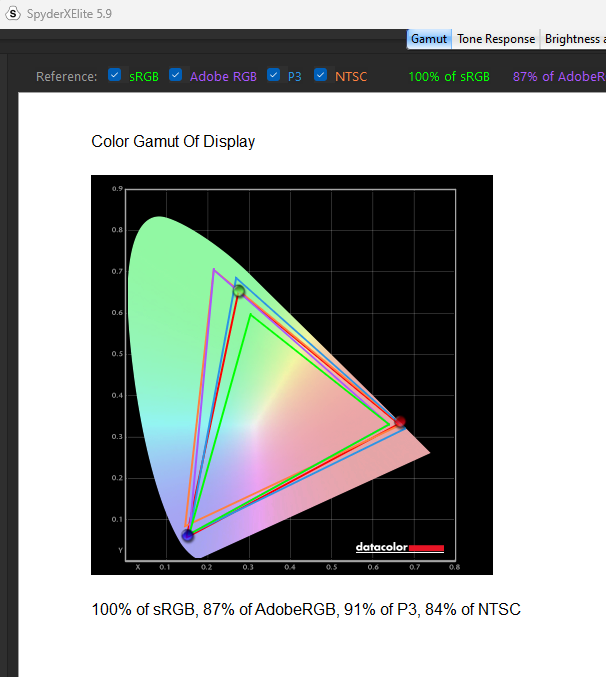Click the green "100% of sRGB" readout

[449, 76]
